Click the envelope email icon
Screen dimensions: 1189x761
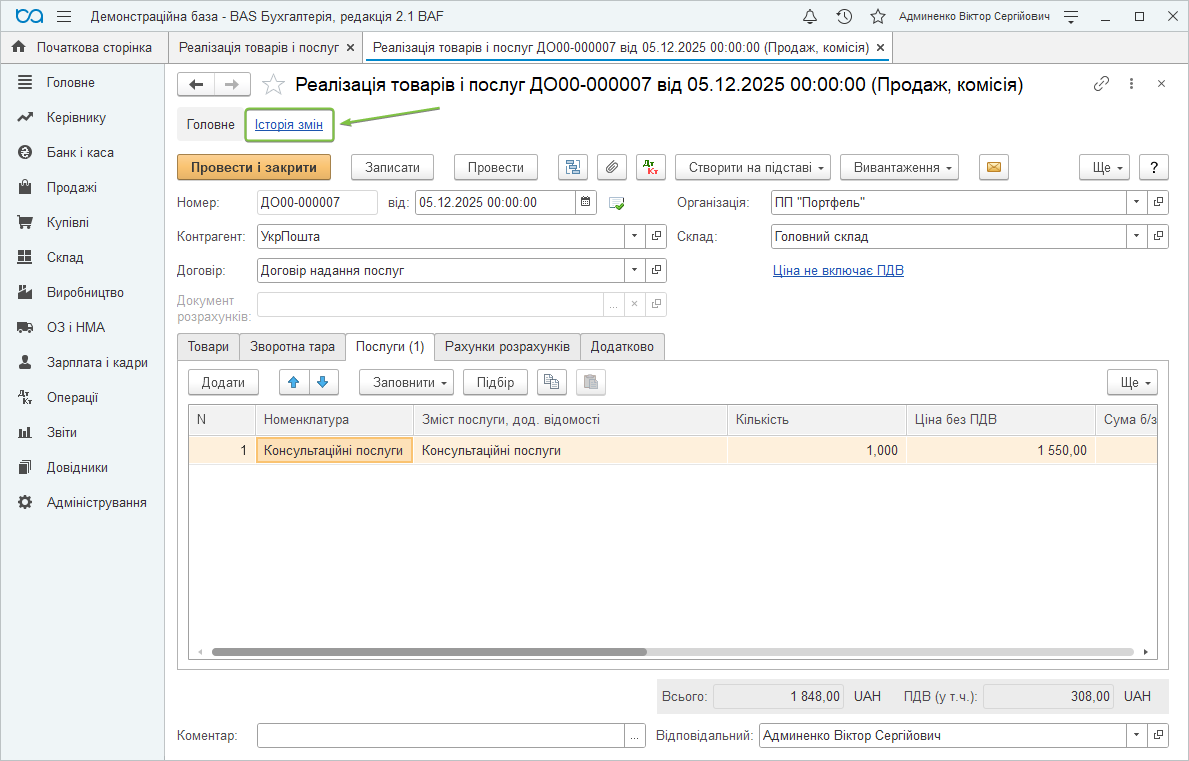(993, 167)
